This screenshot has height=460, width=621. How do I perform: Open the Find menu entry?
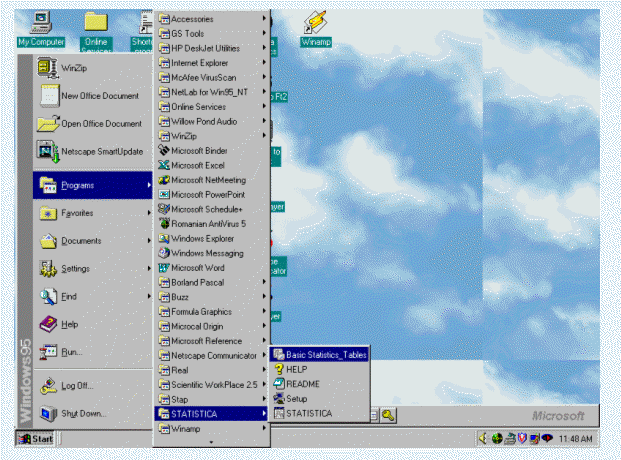pyautogui.click(x=93, y=296)
